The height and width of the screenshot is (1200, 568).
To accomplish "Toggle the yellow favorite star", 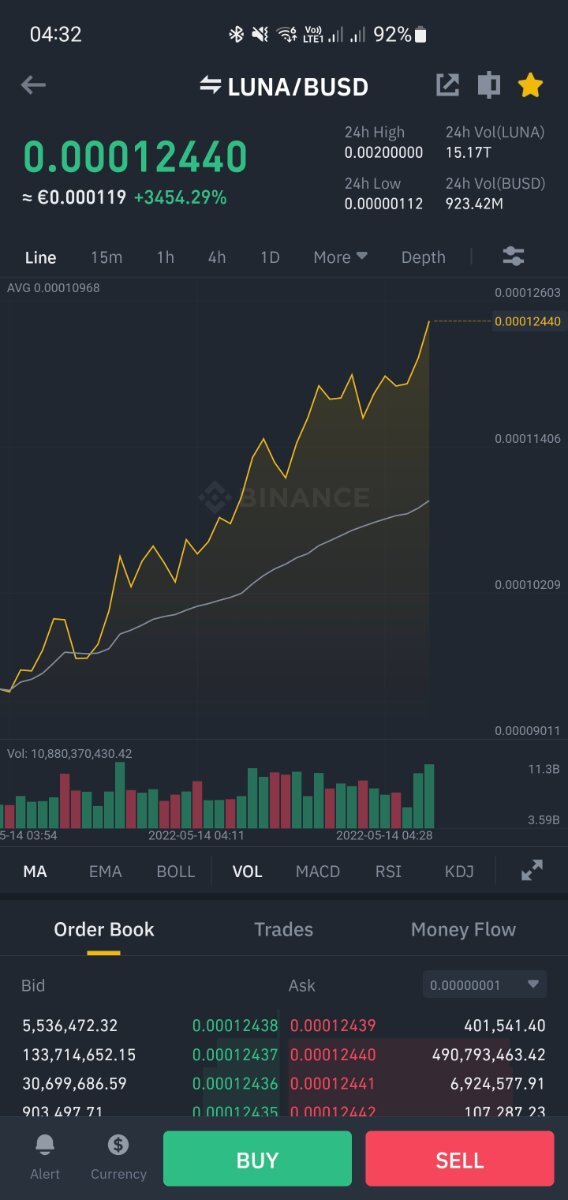I will coord(530,85).
